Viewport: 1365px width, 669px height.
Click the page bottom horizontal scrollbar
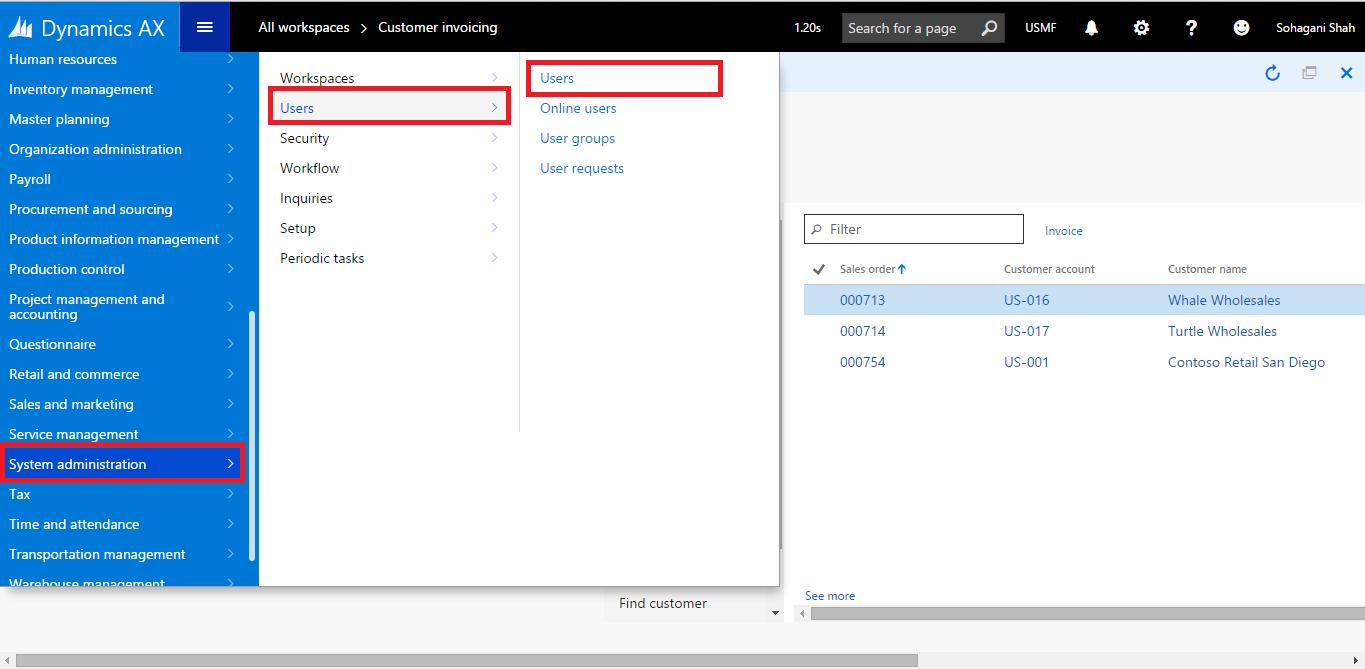(467, 660)
